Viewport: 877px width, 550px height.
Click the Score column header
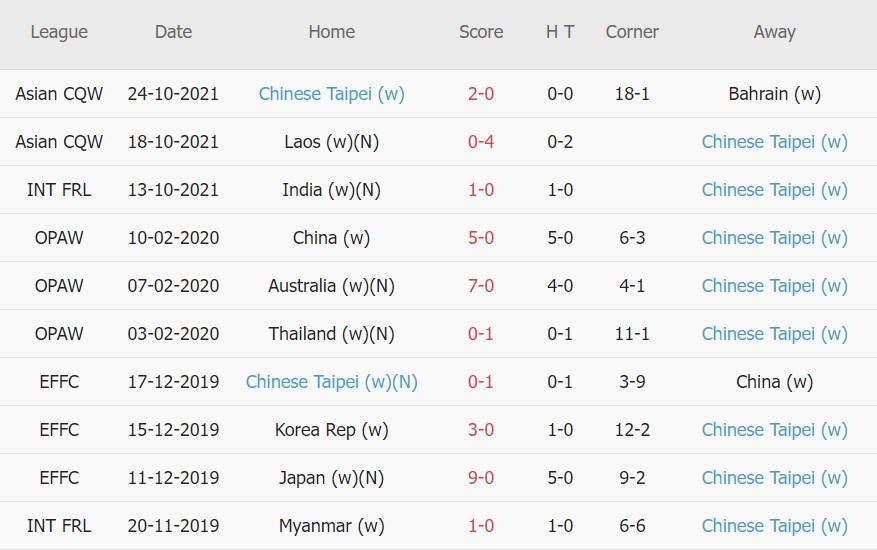point(481,32)
